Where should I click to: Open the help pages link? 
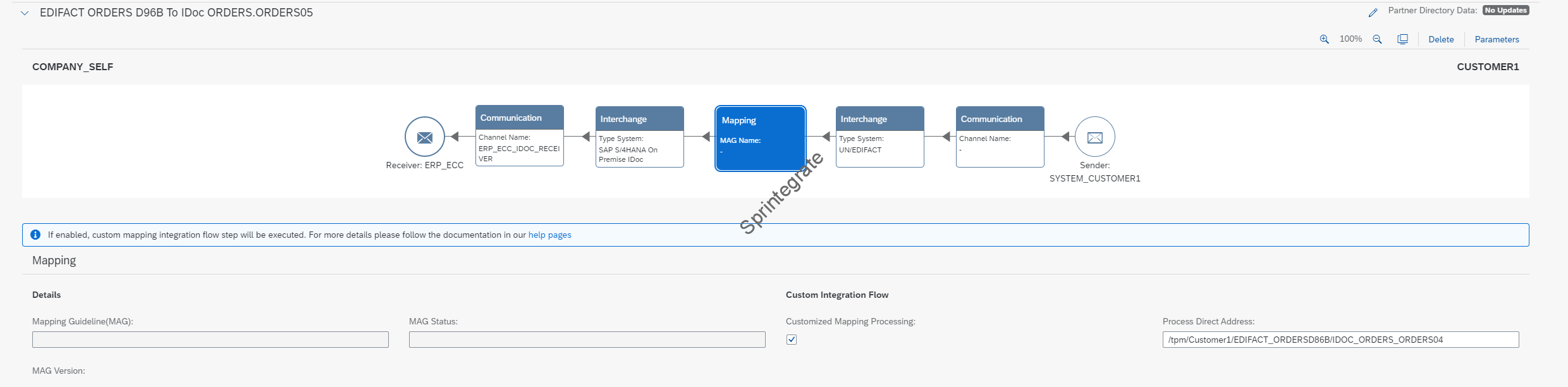coord(549,235)
